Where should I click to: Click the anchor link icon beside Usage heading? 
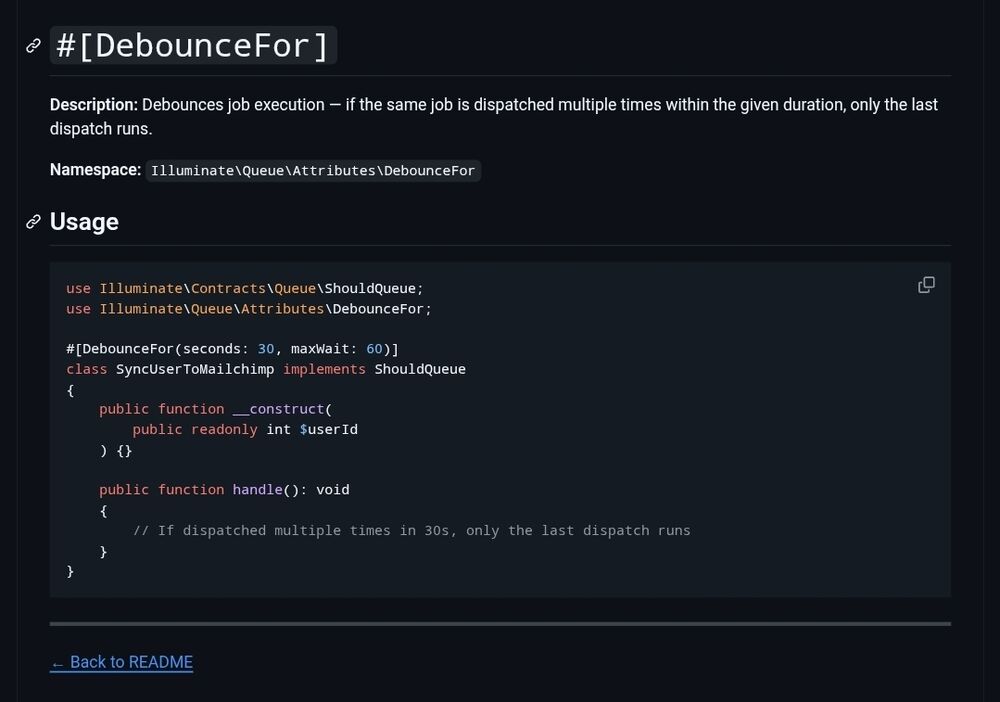pos(33,222)
